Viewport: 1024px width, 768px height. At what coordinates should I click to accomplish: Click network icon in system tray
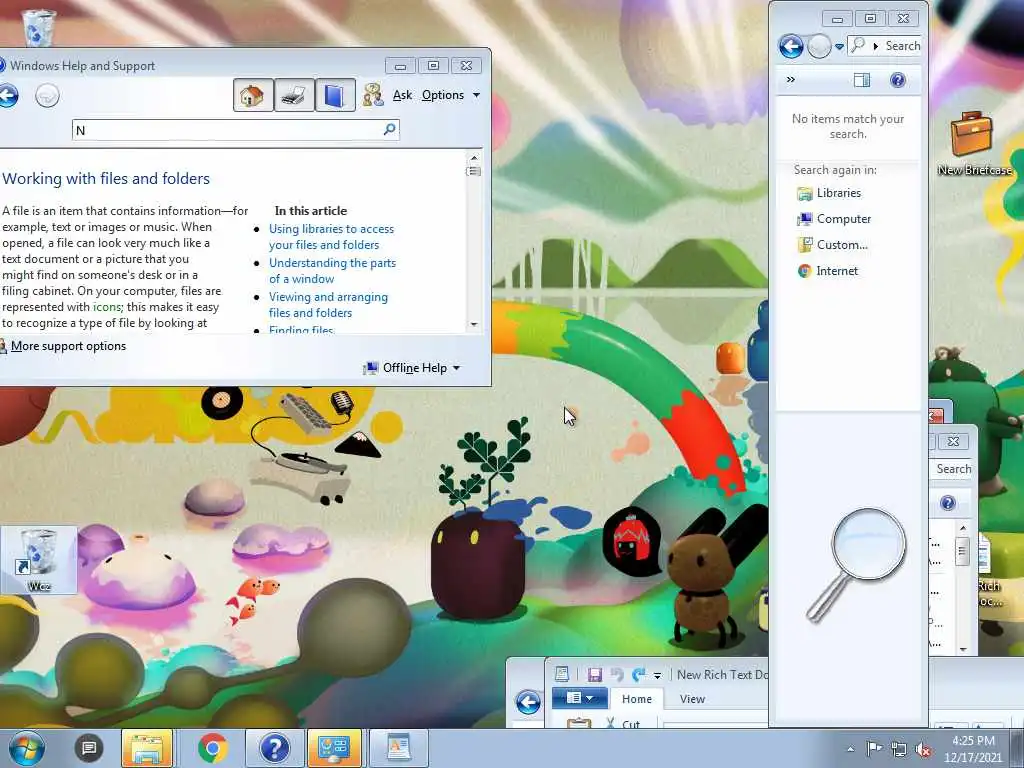click(899, 750)
